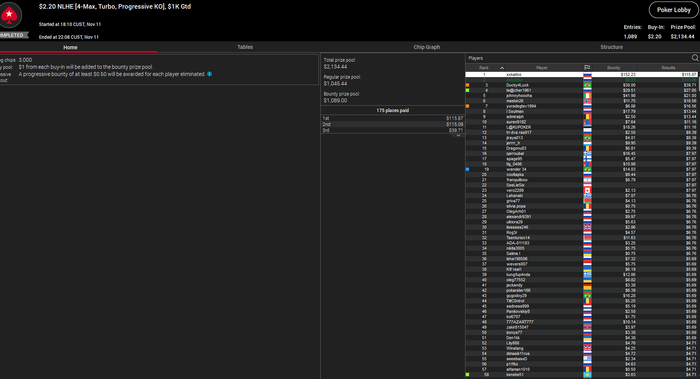This screenshot has width=700, height=379.
Task: Click the blue color tag on rank 19
Action: click(467, 169)
